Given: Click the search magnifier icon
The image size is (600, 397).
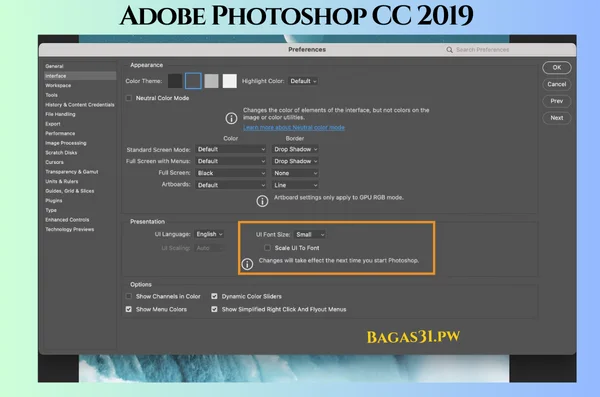Looking at the screenshot, I should 449,50.
